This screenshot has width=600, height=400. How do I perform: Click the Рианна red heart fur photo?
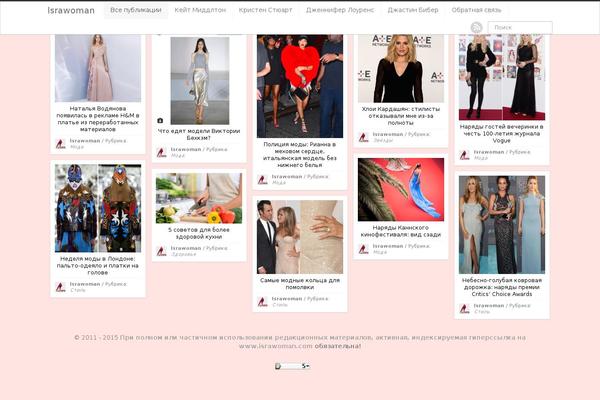click(300, 86)
